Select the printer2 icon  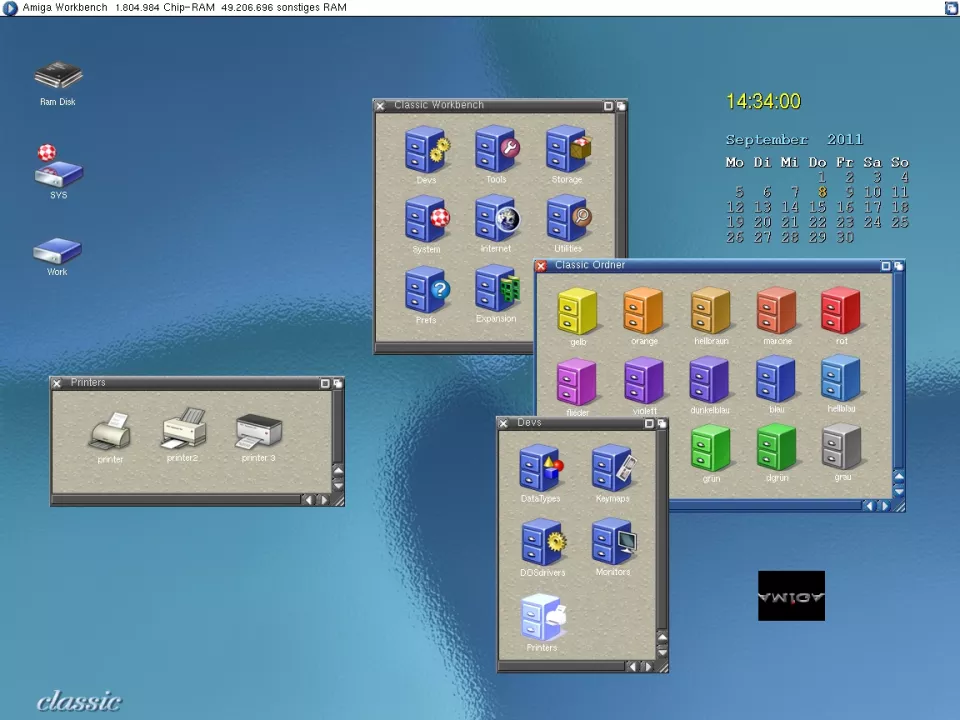pyautogui.click(x=183, y=431)
